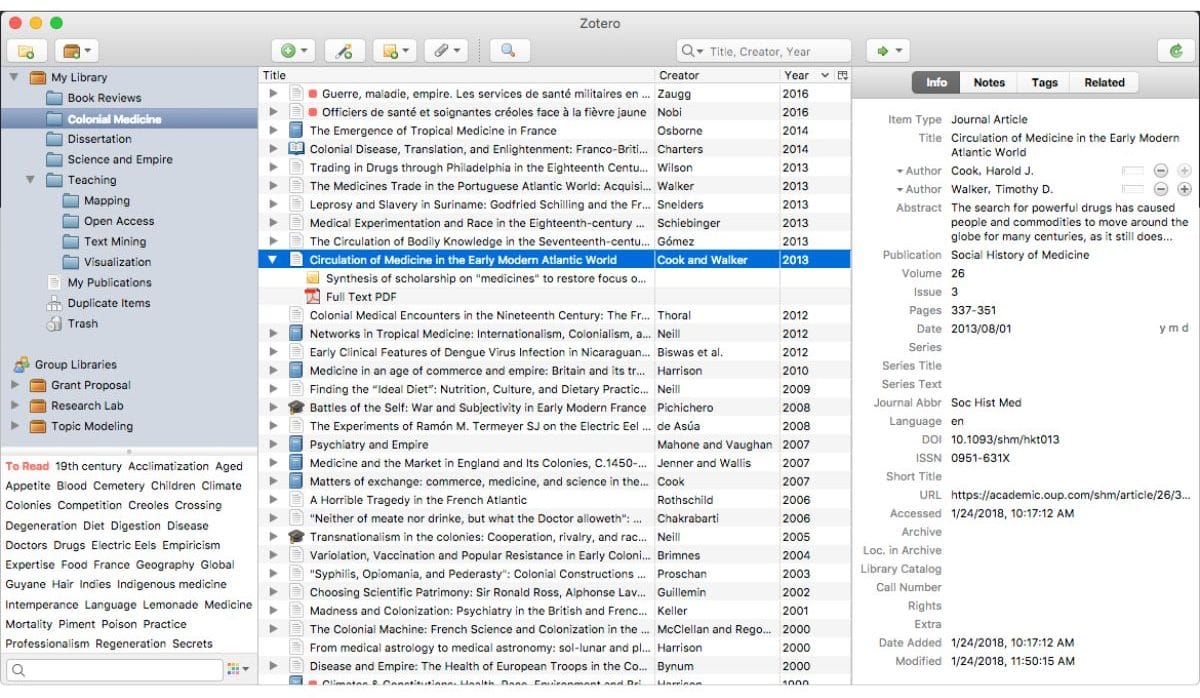The height and width of the screenshot is (698, 1200).
Task: Switch to the Related tab
Action: click(x=1104, y=82)
